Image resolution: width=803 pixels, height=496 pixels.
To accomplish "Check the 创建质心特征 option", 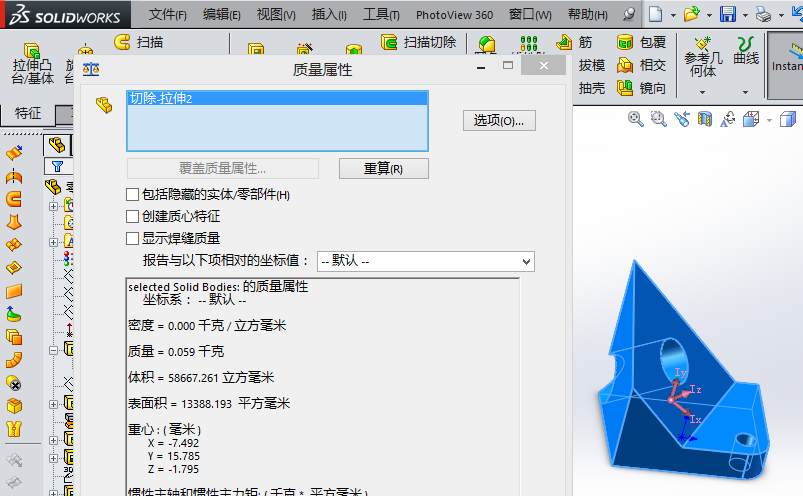I will pos(133,216).
